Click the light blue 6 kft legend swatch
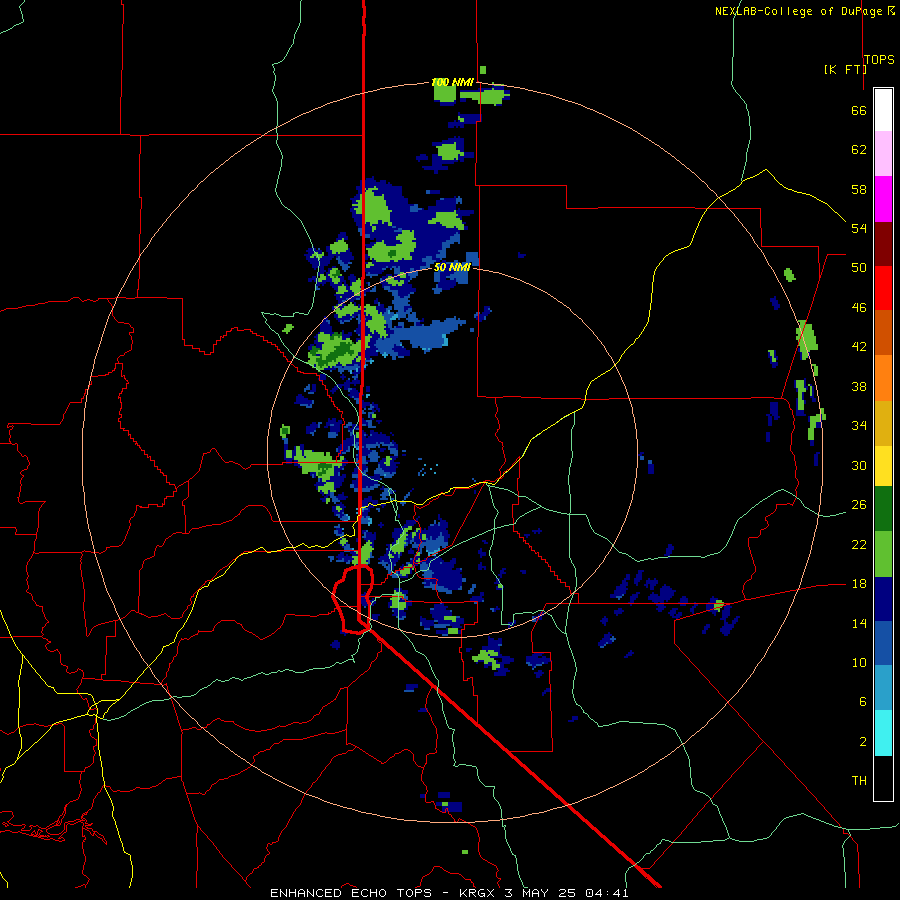This screenshot has height=900, width=900. (x=883, y=688)
